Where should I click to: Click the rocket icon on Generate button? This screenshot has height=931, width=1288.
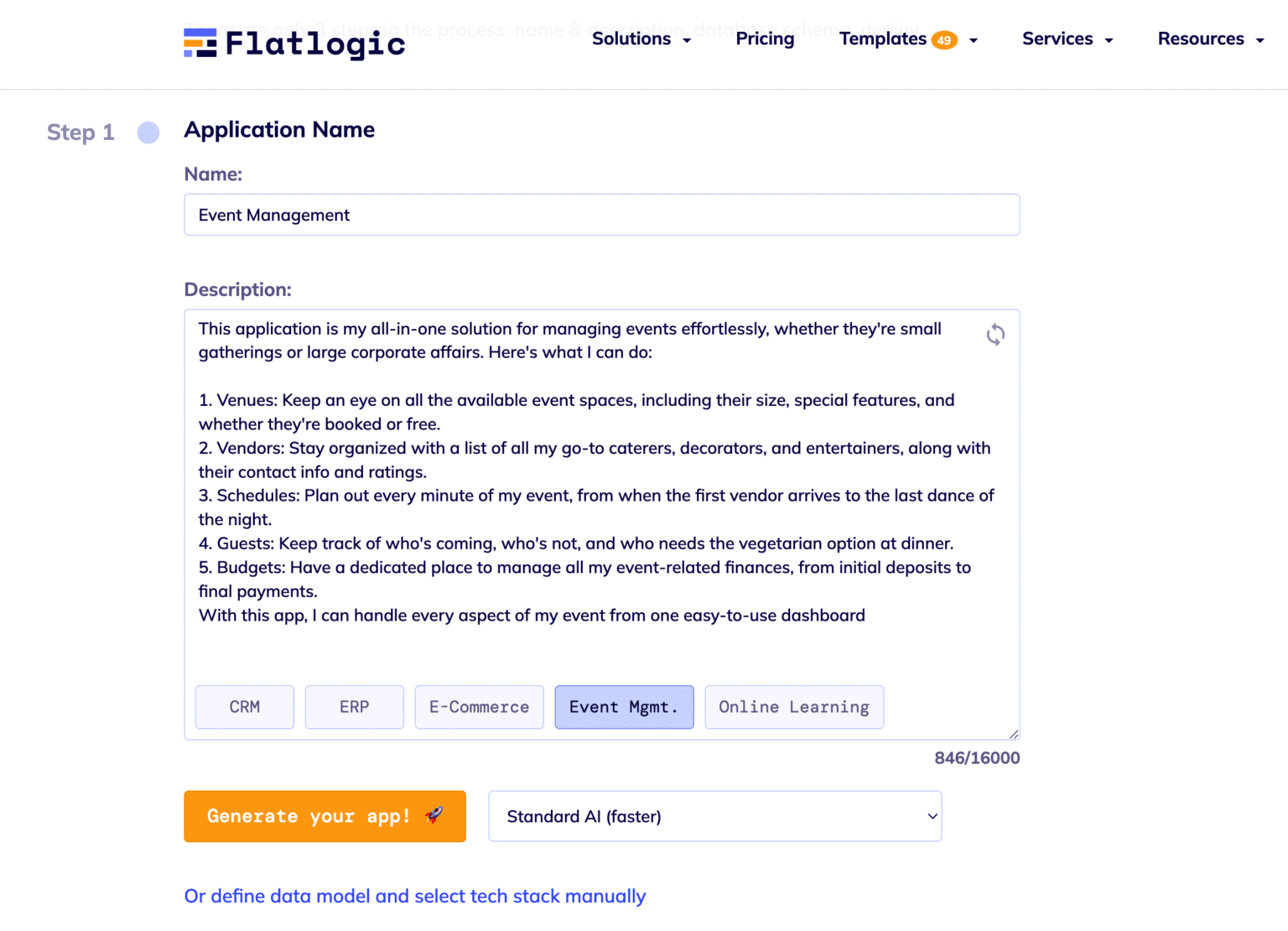tap(433, 815)
